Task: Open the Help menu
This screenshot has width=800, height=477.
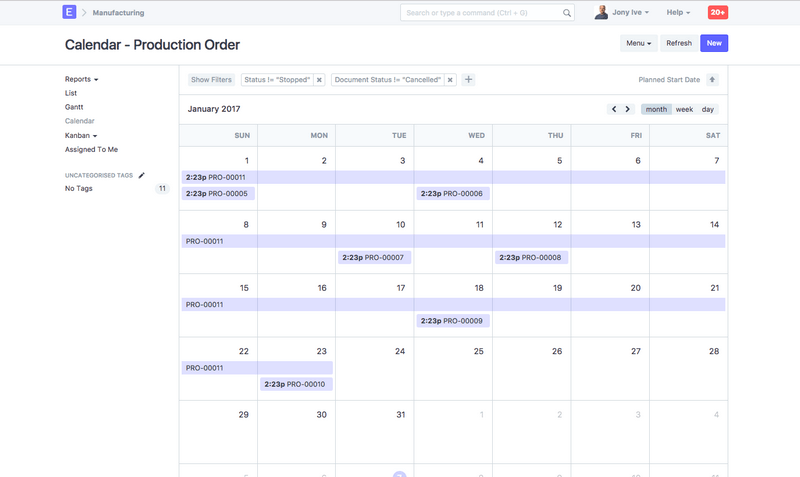Action: (678, 13)
